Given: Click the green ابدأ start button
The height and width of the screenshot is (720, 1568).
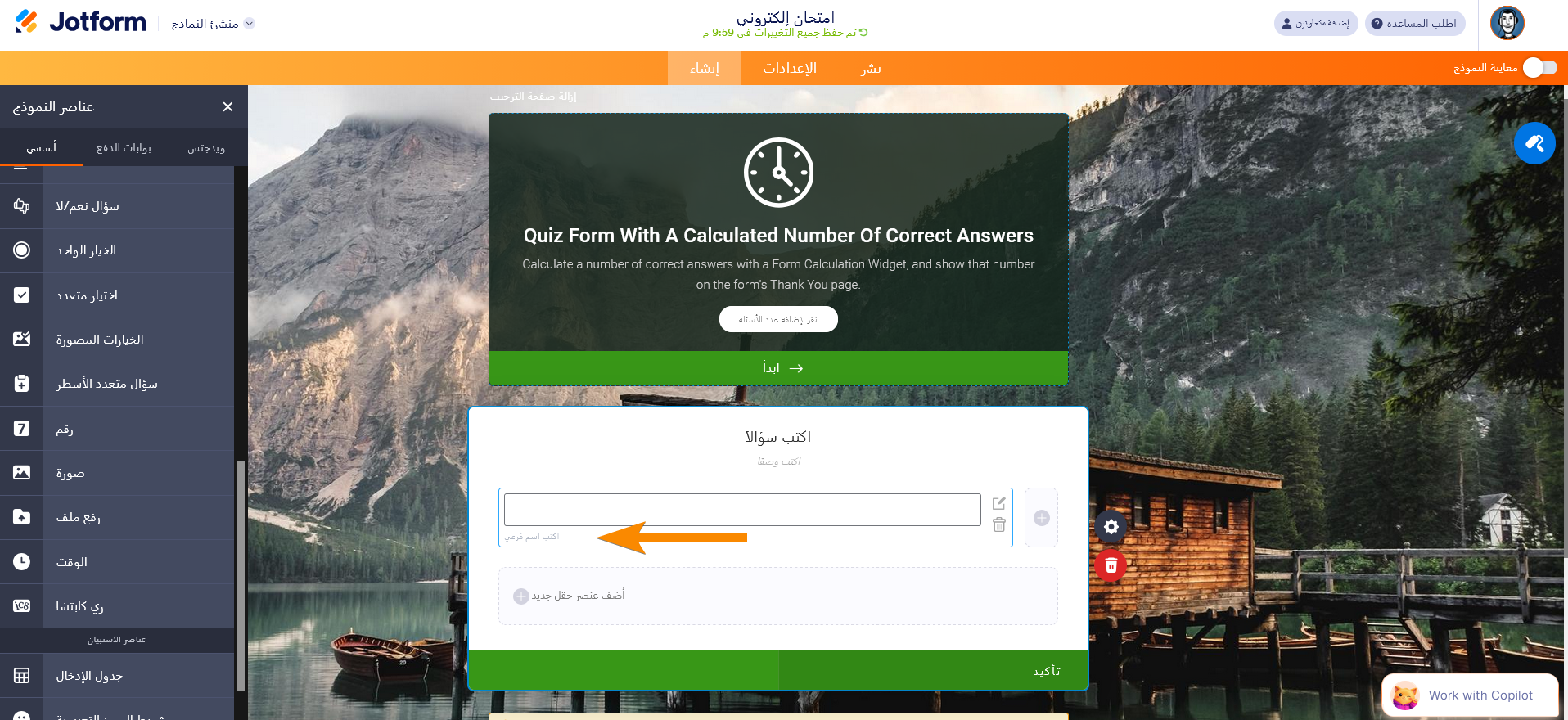Looking at the screenshot, I should pyautogui.click(x=778, y=368).
